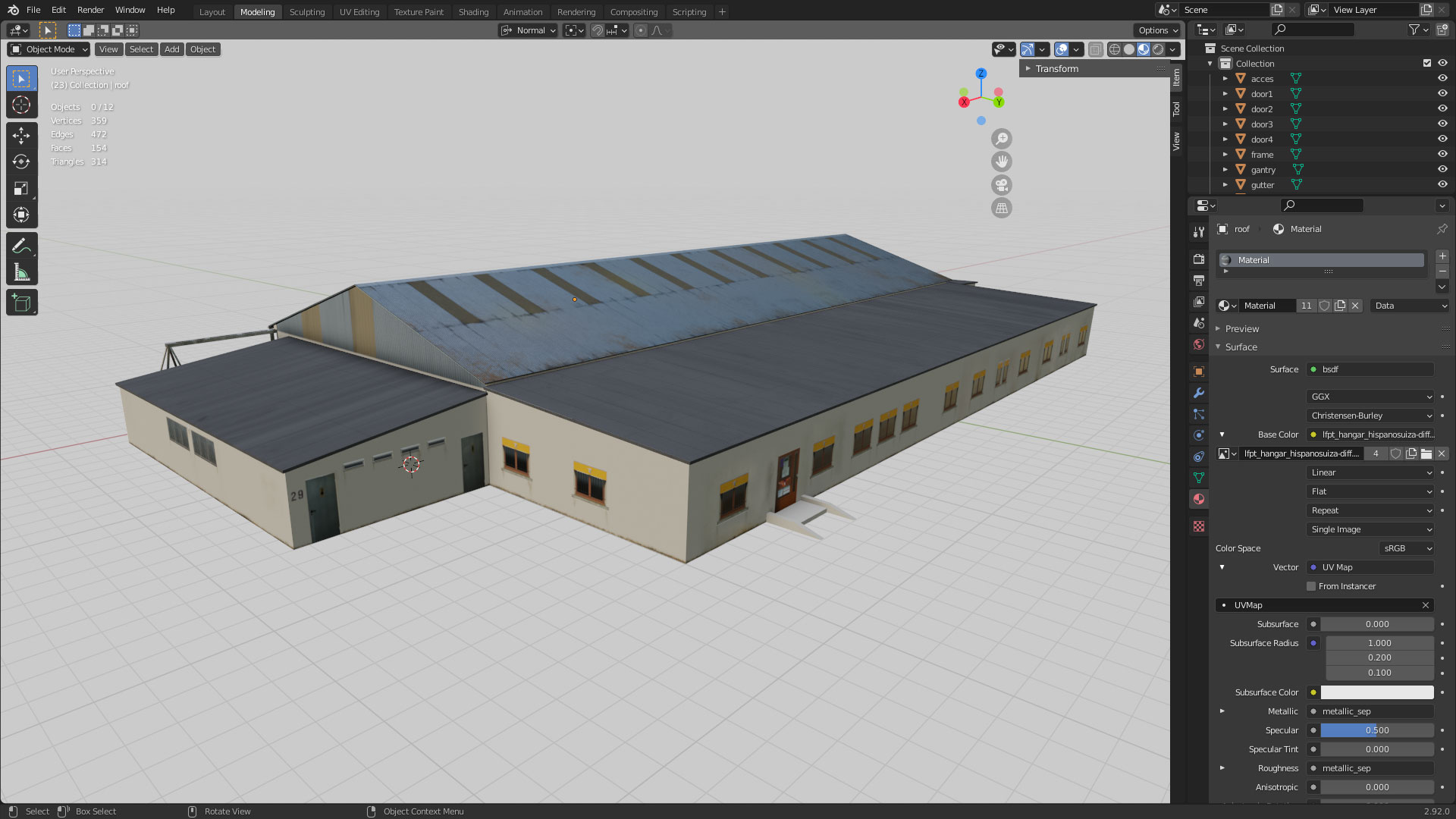Click the Annotate pencil tool

pyautogui.click(x=21, y=246)
